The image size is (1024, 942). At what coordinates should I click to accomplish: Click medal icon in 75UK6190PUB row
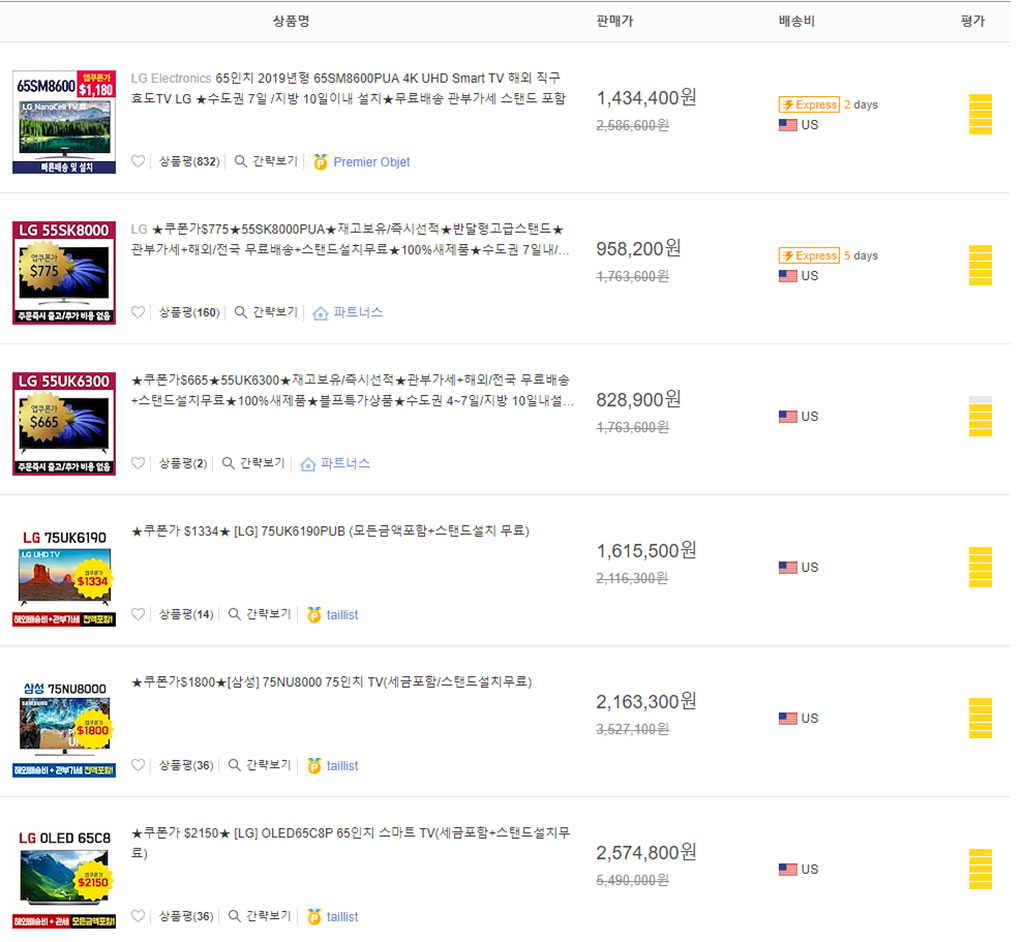[314, 615]
